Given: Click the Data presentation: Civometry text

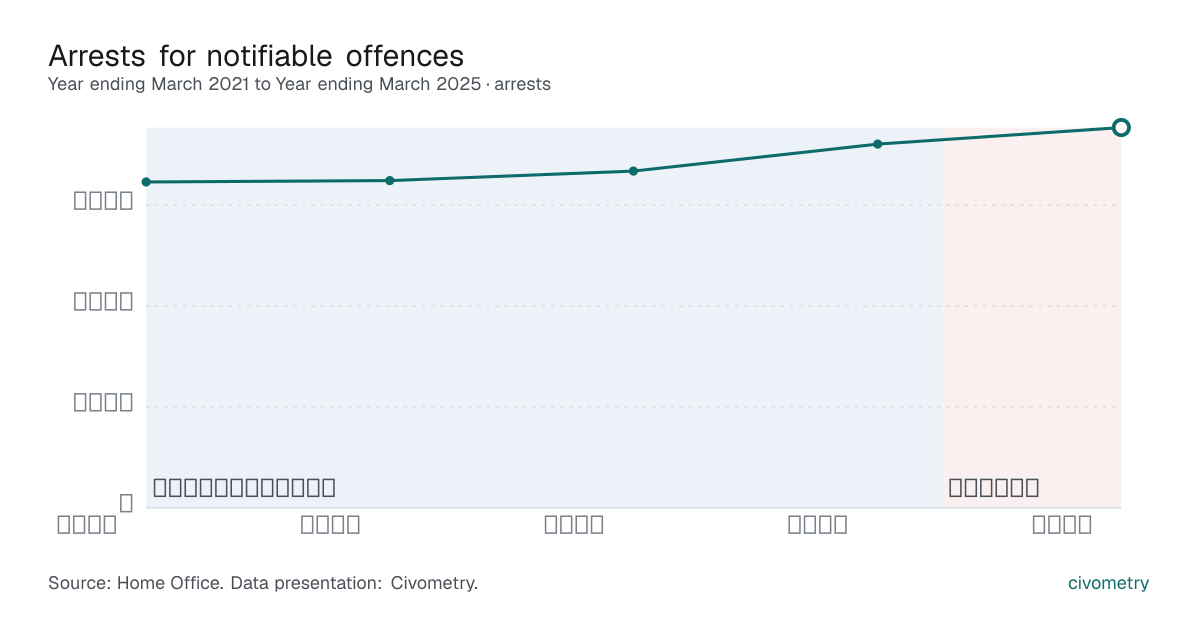Looking at the screenshot, I should click(x=354, y=583).
